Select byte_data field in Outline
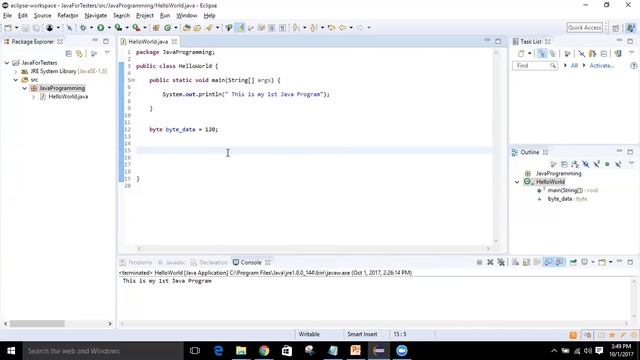 560,199
